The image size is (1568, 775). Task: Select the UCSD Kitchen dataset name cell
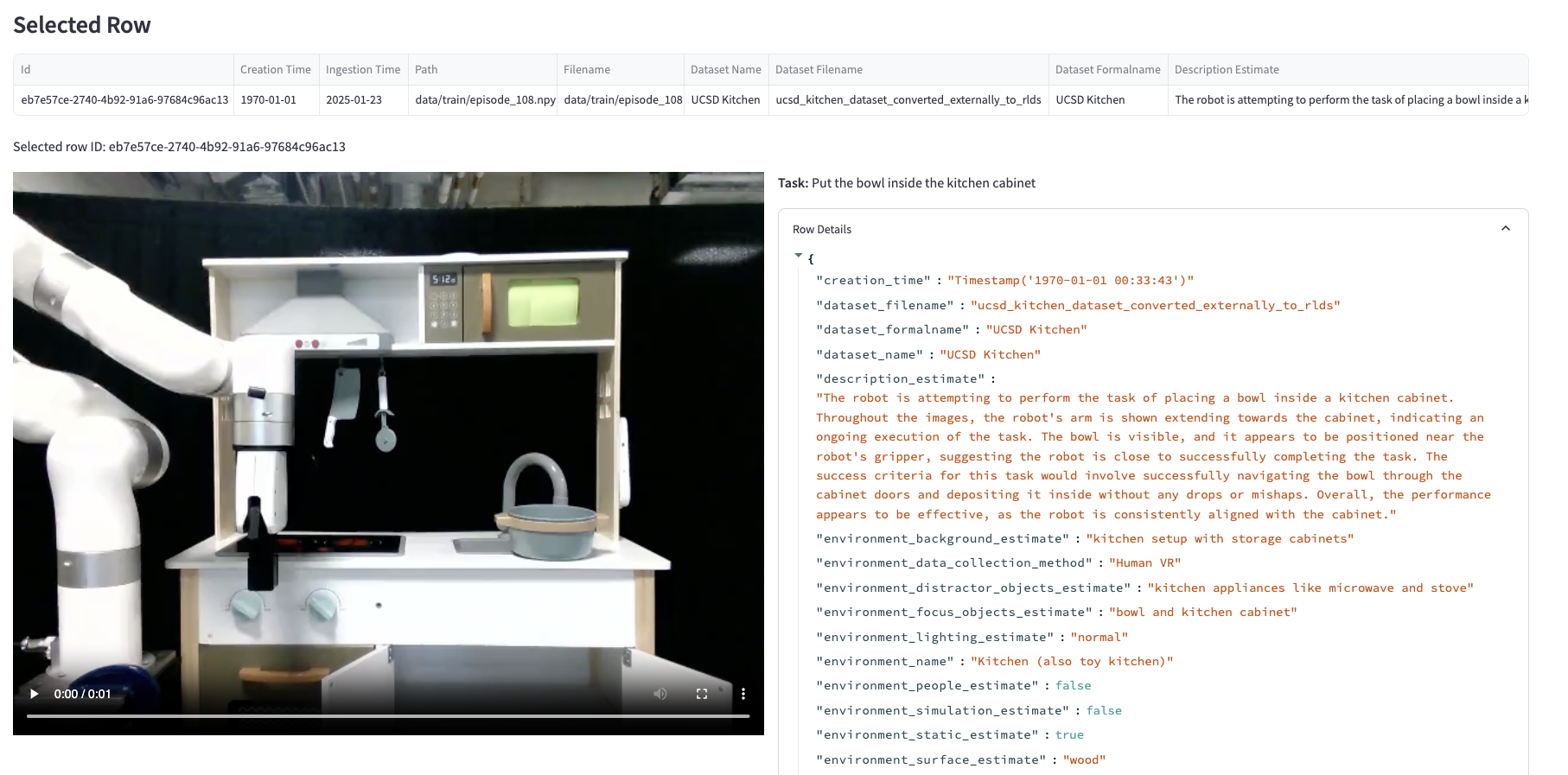726,100
